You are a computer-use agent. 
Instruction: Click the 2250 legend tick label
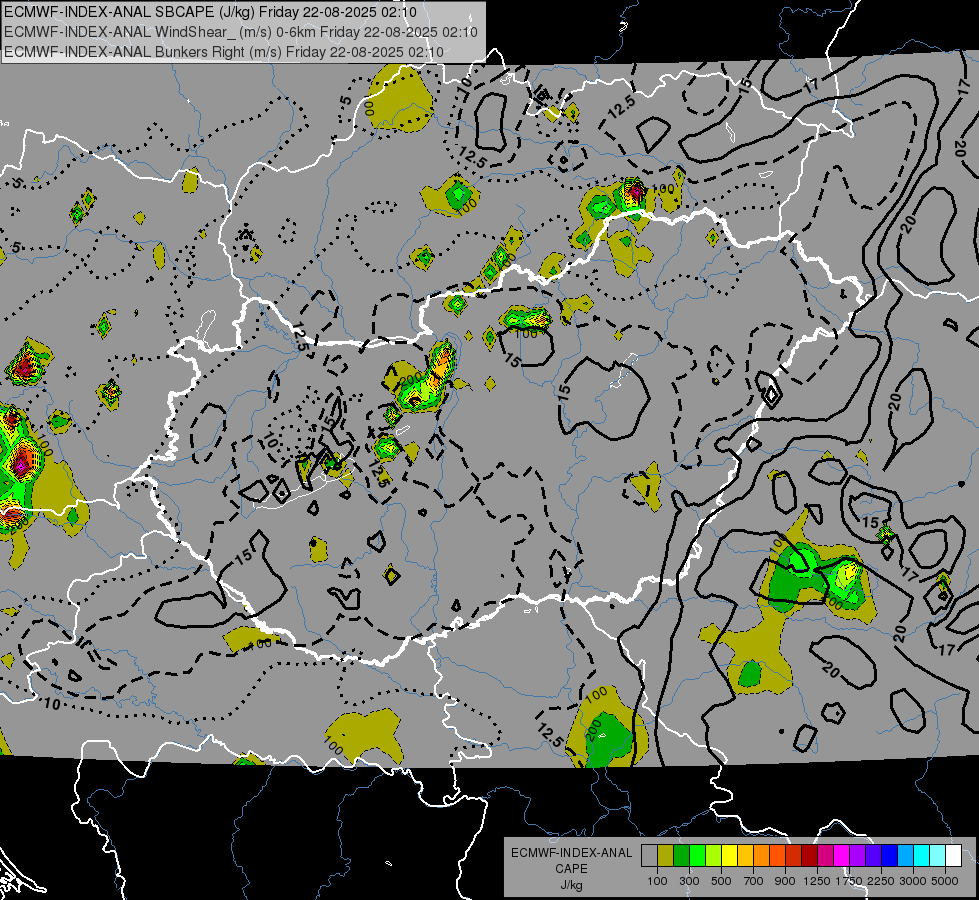[x=882, y=881]
